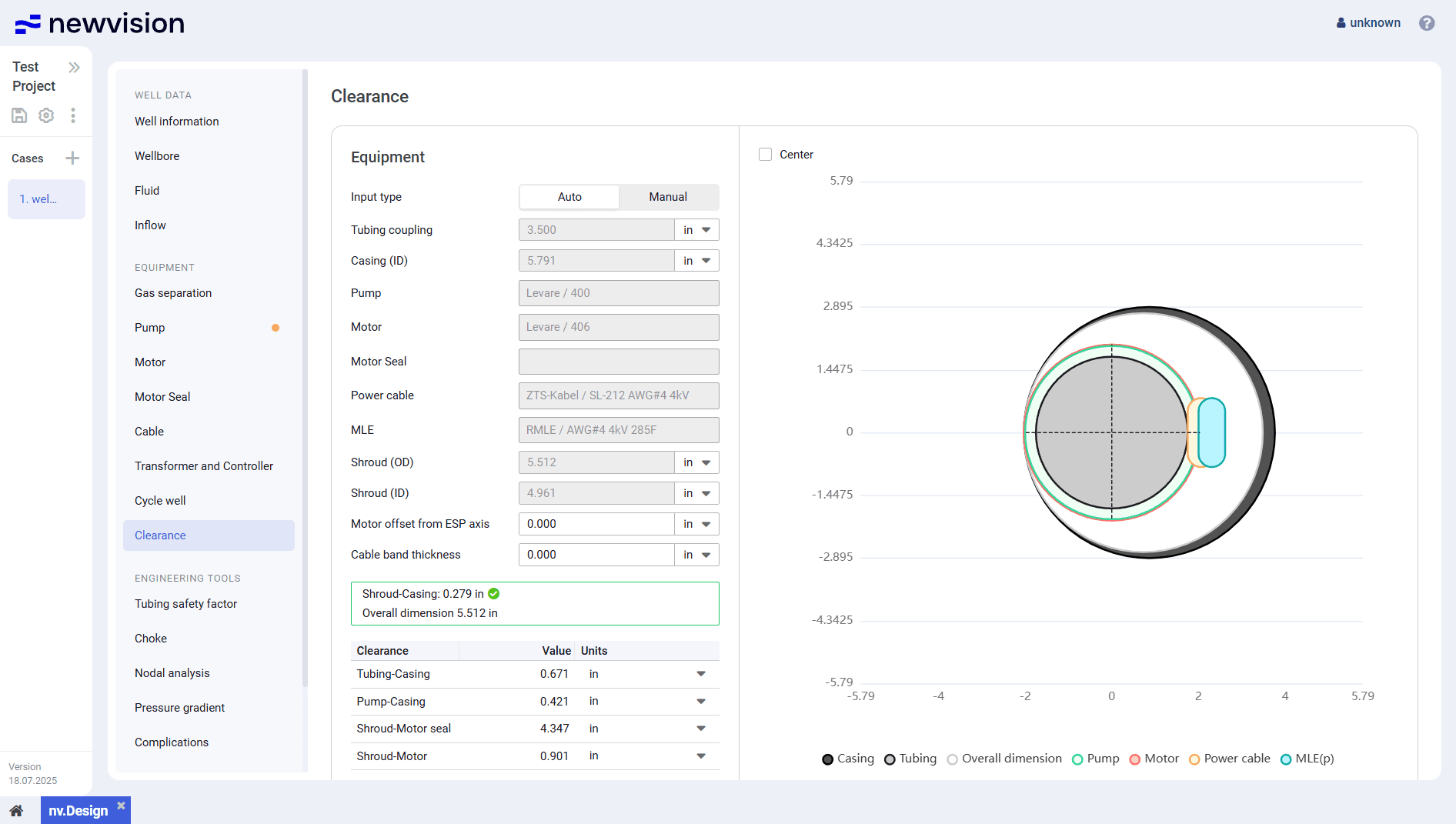Add a new case with plus icon
This screenshot has height=824, width=1456.
[72, 158]
